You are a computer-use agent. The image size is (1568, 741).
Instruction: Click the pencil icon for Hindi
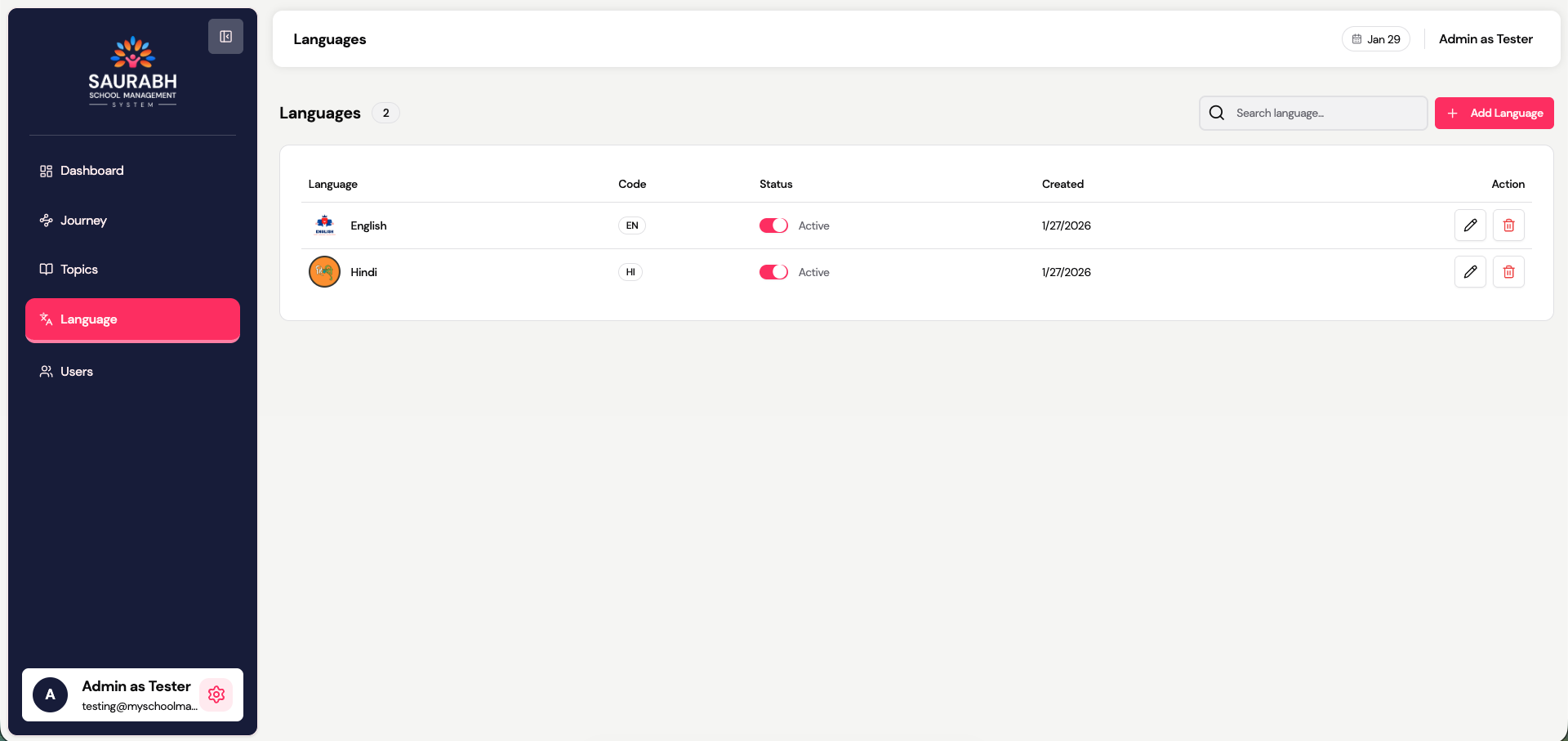click(1469, 272)
